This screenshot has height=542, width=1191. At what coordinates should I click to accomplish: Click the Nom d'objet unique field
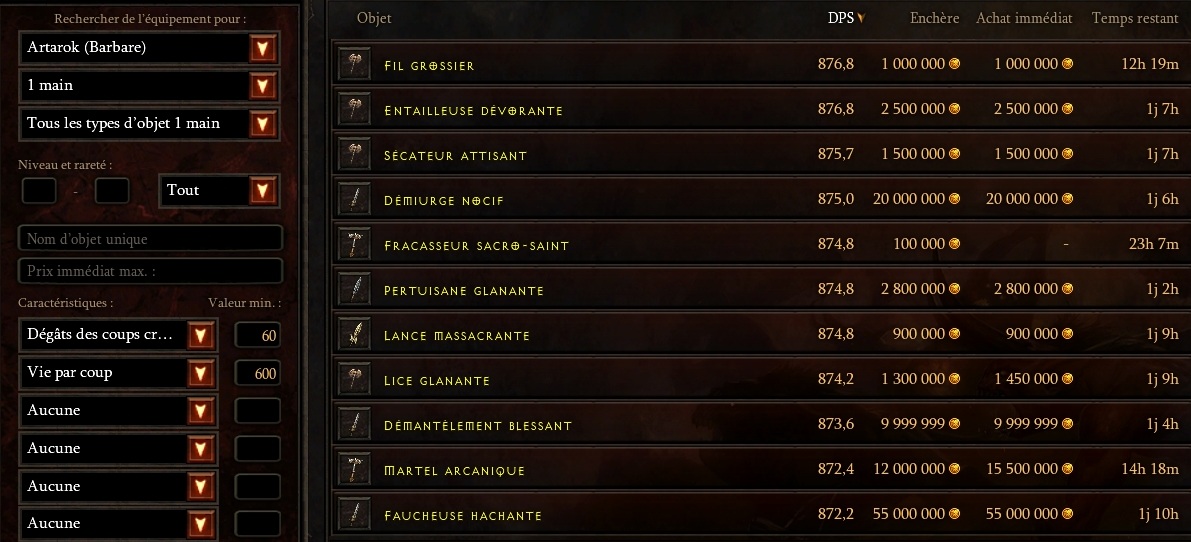pyautogui.click(x=150, y=238)
